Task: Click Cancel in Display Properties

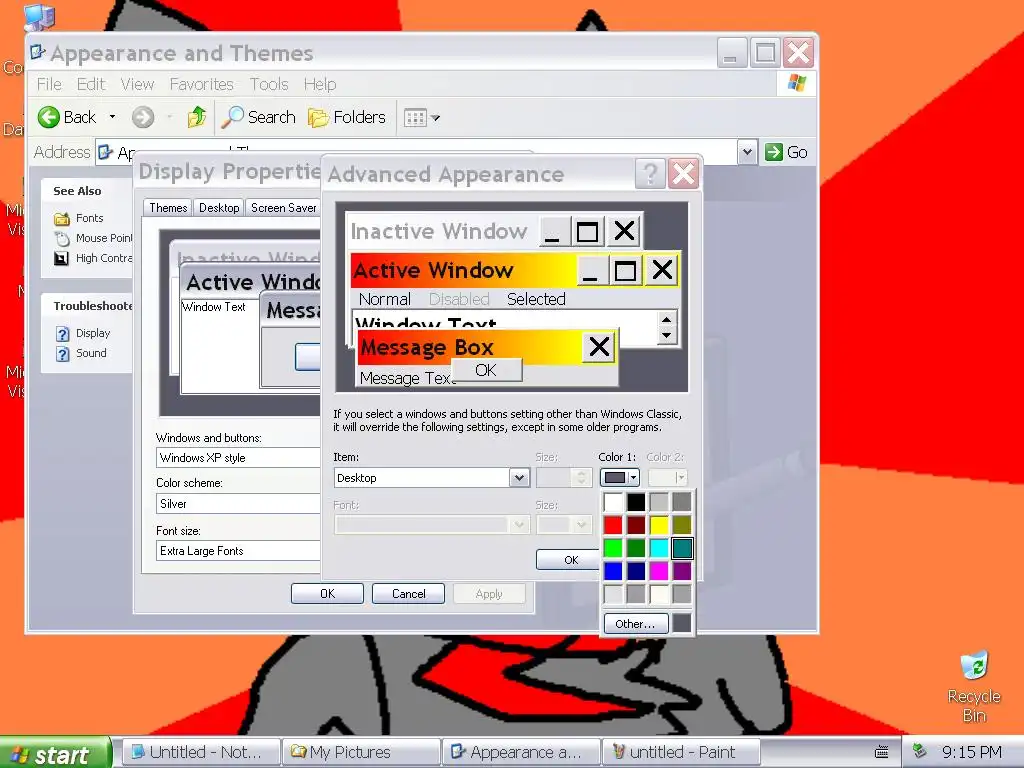Action: point(408,594)
